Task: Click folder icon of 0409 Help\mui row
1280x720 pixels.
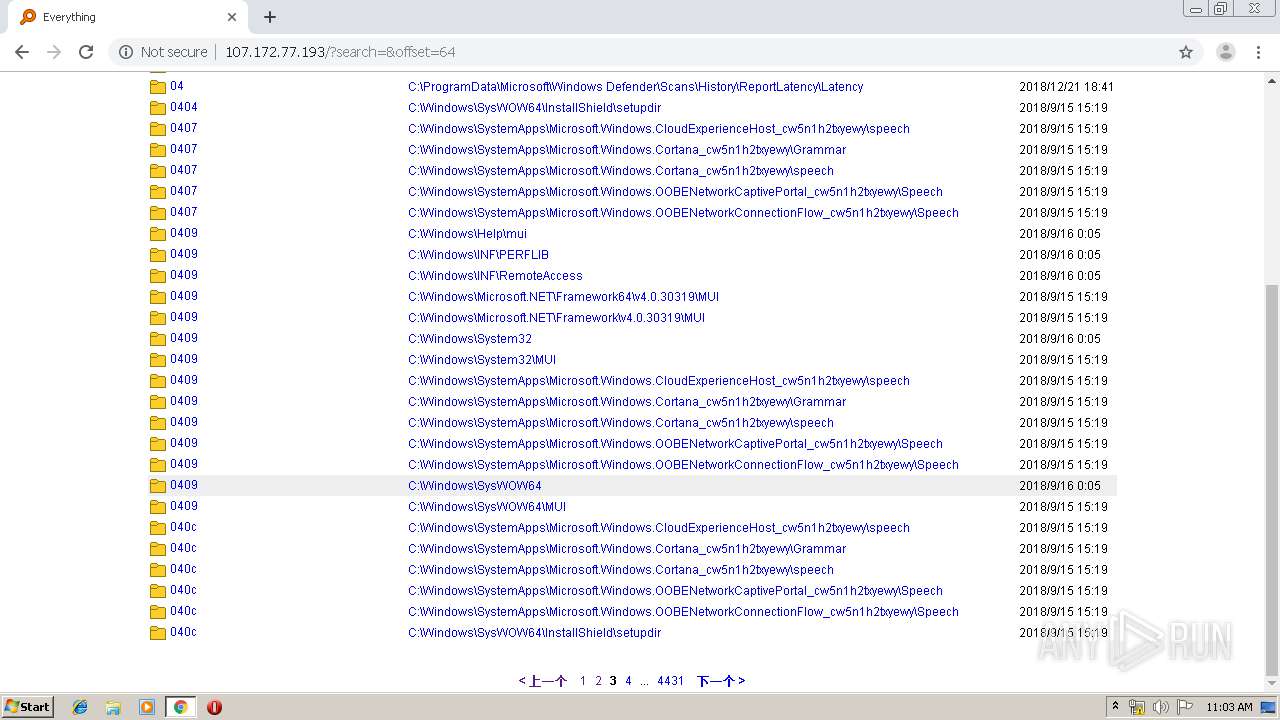Action: 158,234
